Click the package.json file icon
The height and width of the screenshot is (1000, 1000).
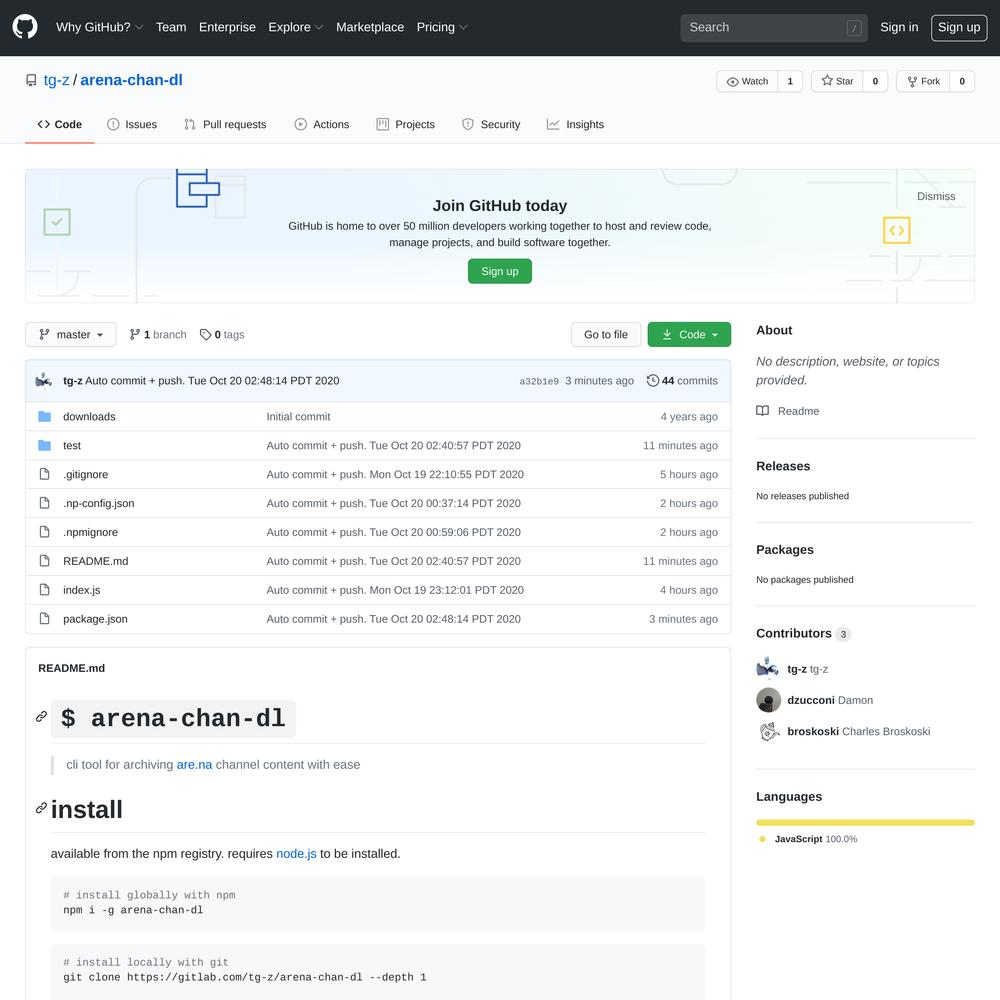coord(45,619)
